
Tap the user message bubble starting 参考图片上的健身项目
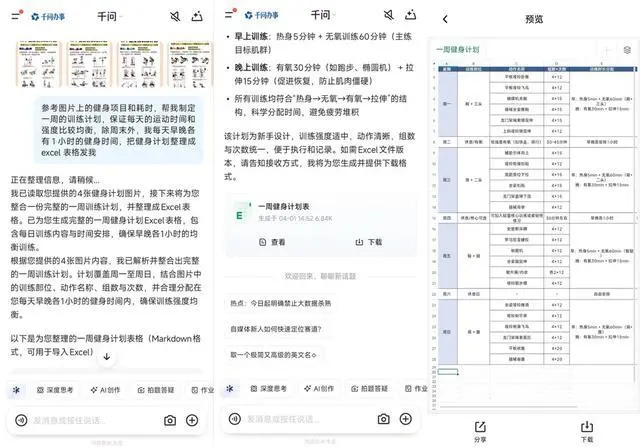point(118,130)
